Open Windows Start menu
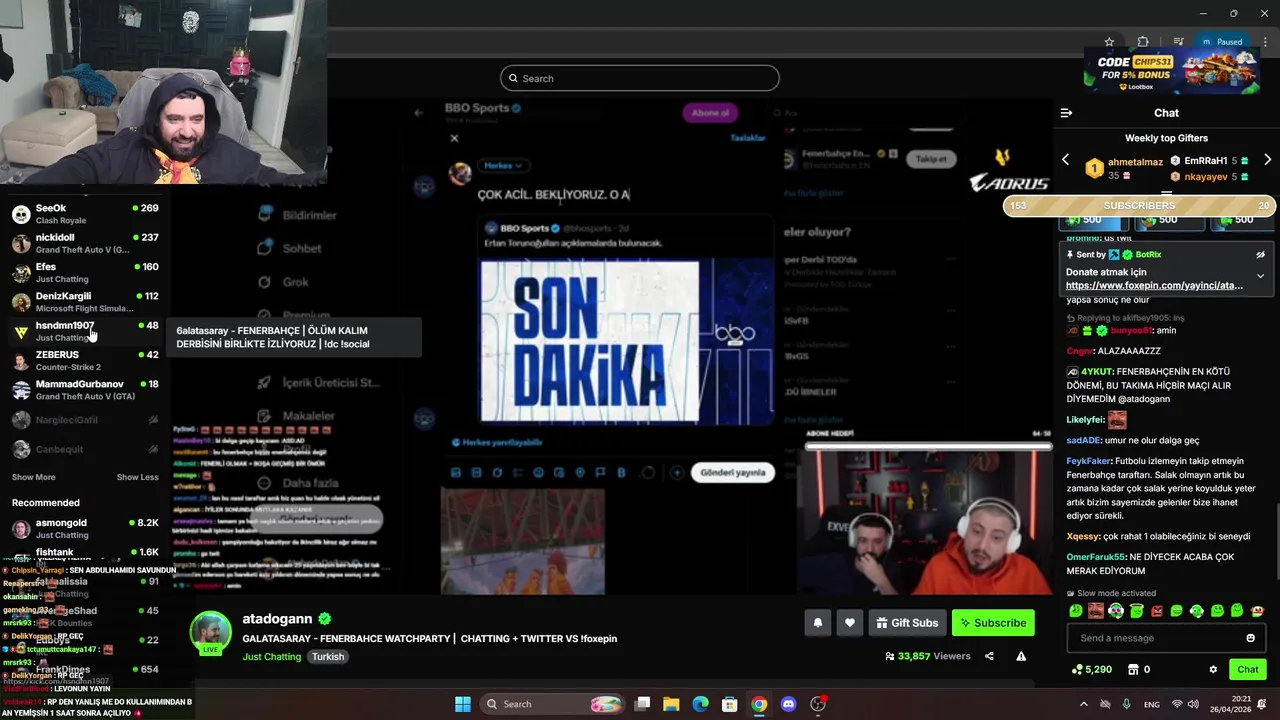The image size is (1280, 720). (463, 704)
